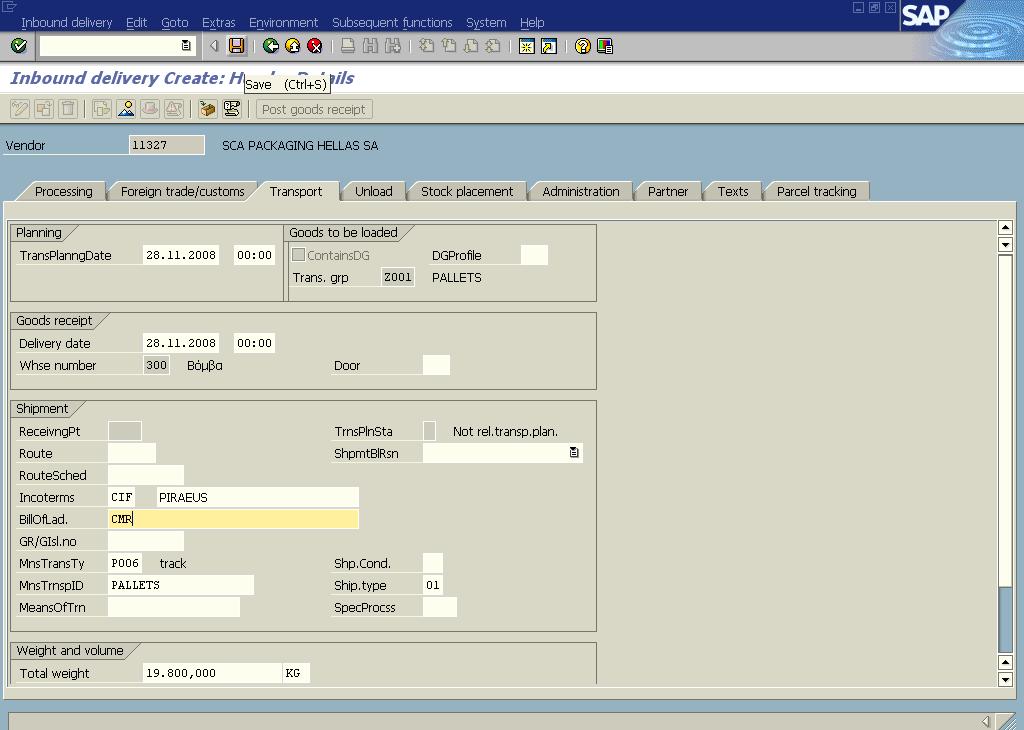
Task: Click the Header hat icon
Action: coord(150,109)
